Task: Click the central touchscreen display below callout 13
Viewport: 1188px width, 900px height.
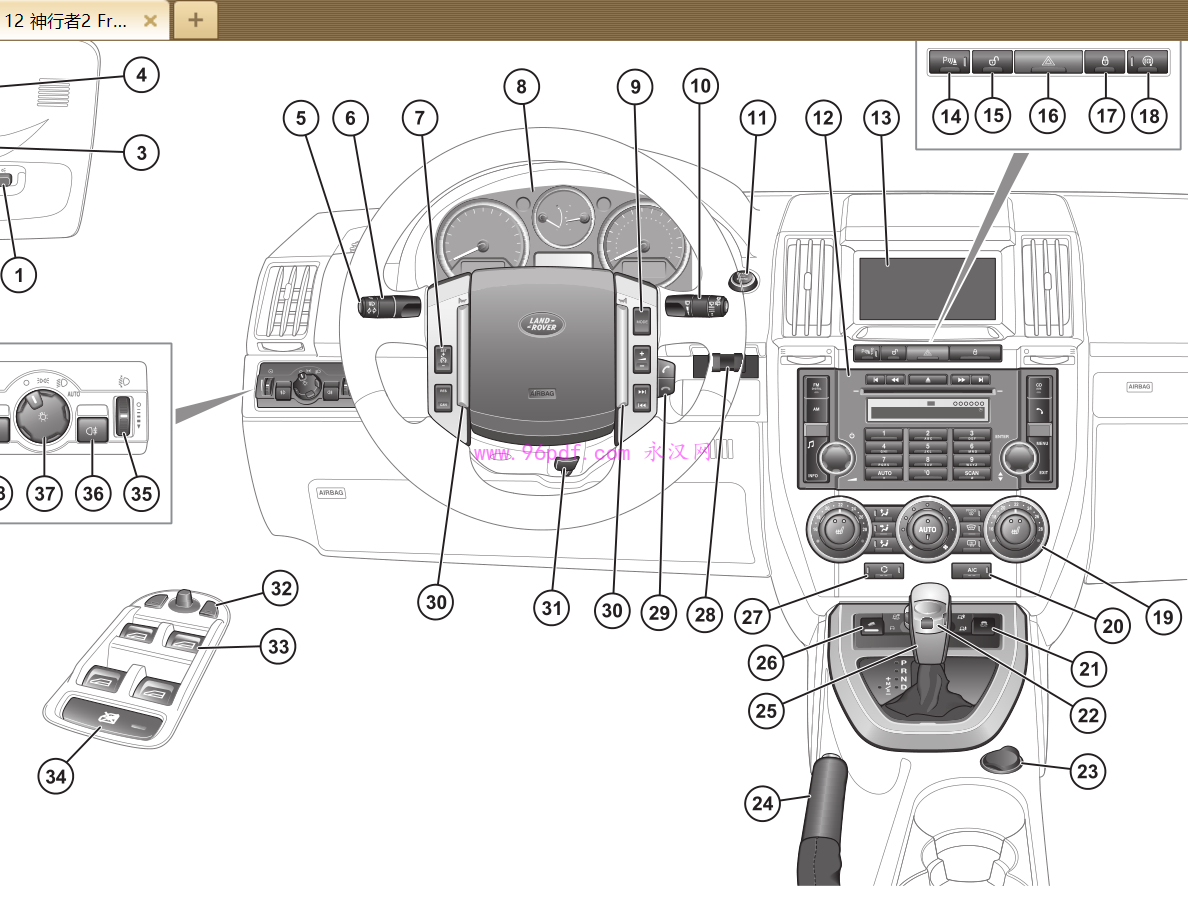Action: [x=927, y=288]
